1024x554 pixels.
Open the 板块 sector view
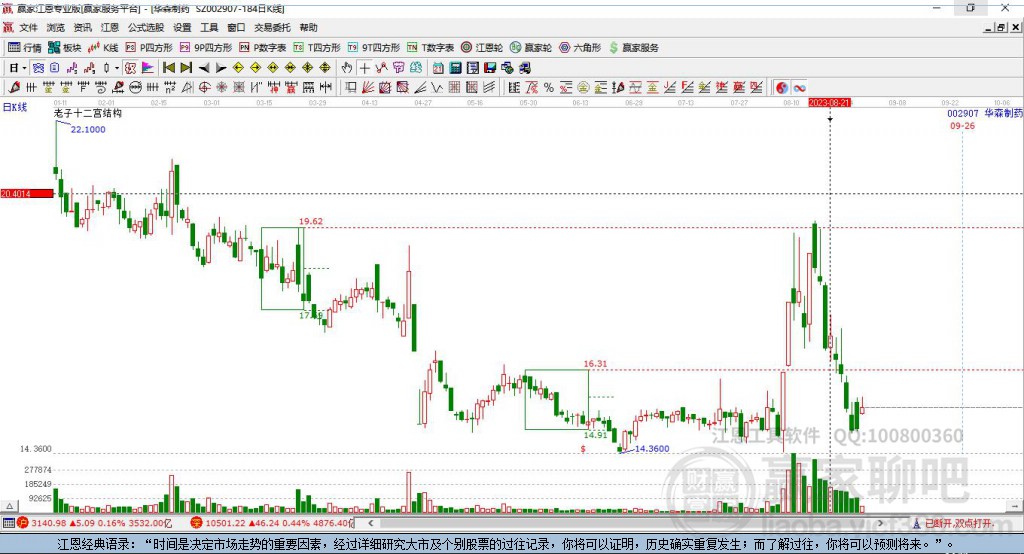pyautogui.click(x=65, y=48)
